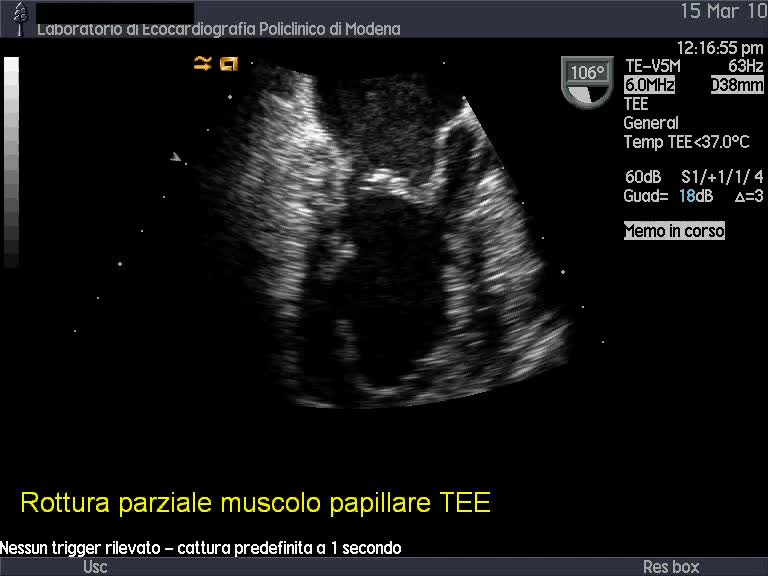This screenshot has width=768, height=576.
Task: Click the Δ=3 value
Action: [x=749, y=196]
